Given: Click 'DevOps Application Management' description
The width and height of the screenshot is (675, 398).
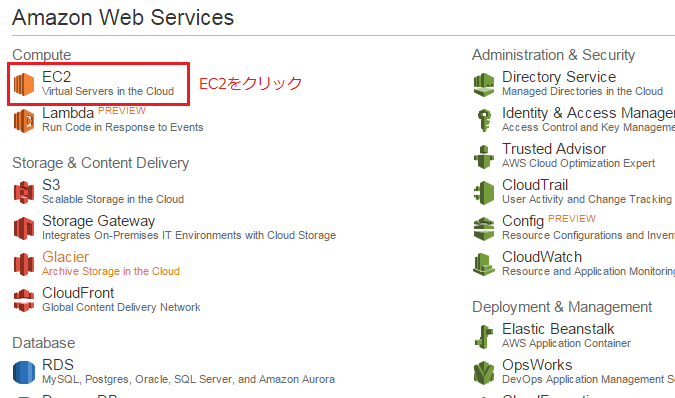Looking at the screenshot, I should click(588, 379).
